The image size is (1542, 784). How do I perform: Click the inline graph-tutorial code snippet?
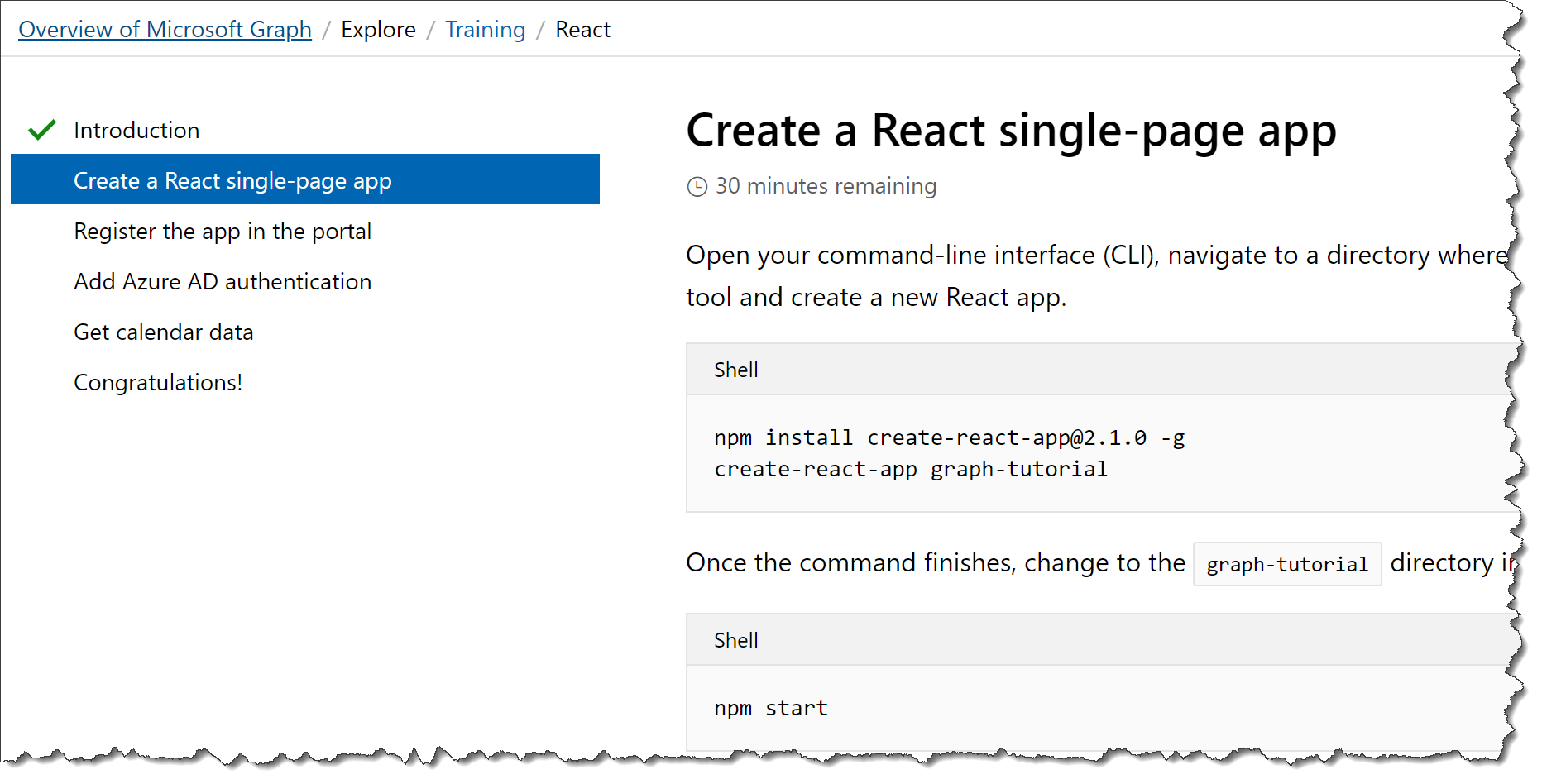click(1286, 563)
